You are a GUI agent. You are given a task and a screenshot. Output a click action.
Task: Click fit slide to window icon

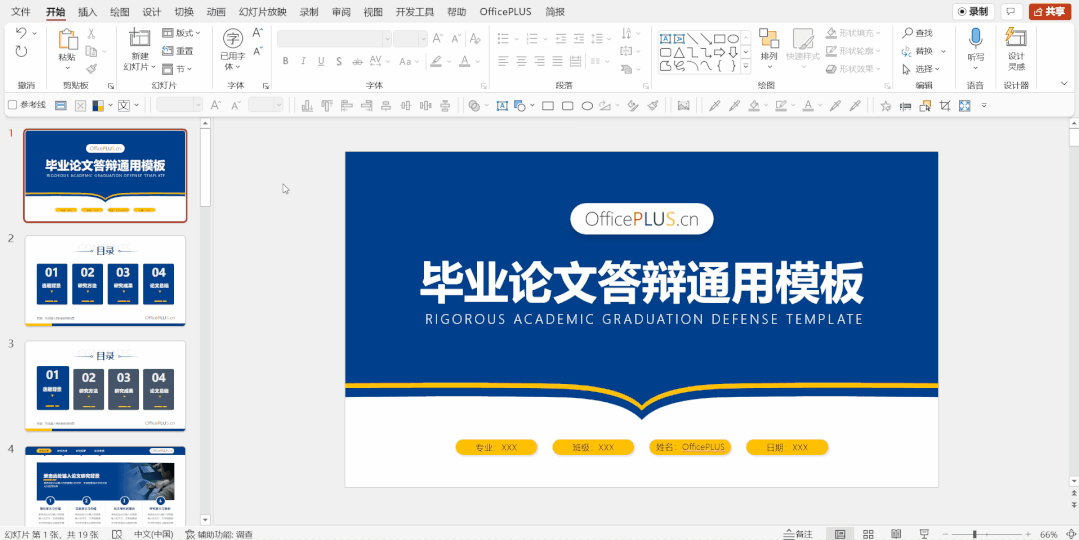click(x=1071, y=534)
